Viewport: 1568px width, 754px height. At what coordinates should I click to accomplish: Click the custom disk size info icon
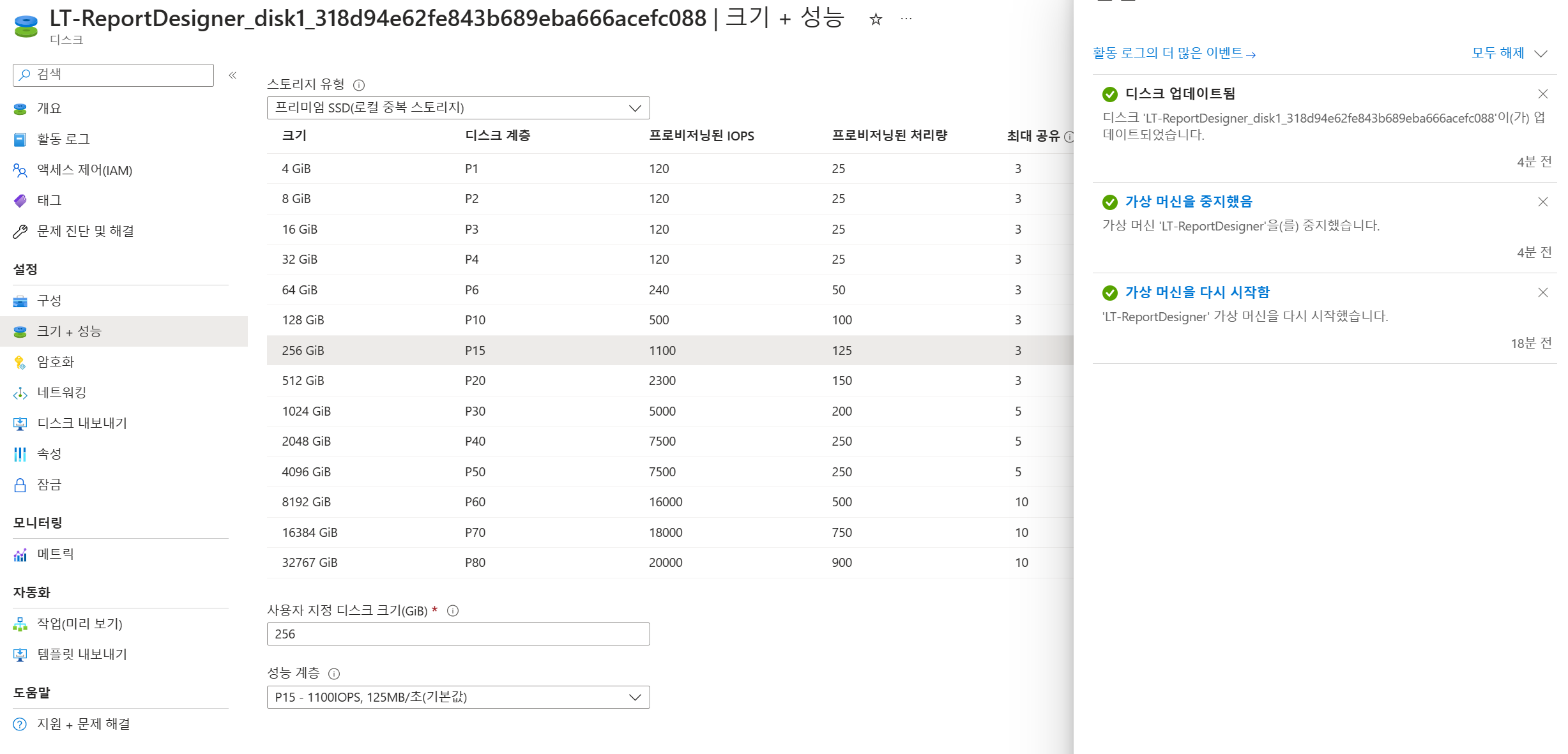tap(453, 610)
